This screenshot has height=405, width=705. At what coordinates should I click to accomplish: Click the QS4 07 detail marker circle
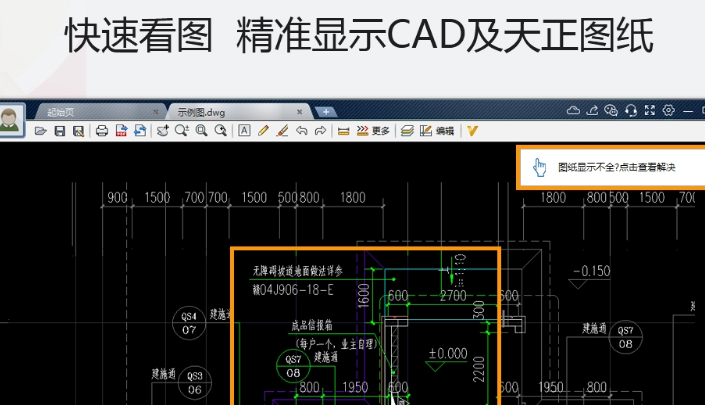point(189,323)
